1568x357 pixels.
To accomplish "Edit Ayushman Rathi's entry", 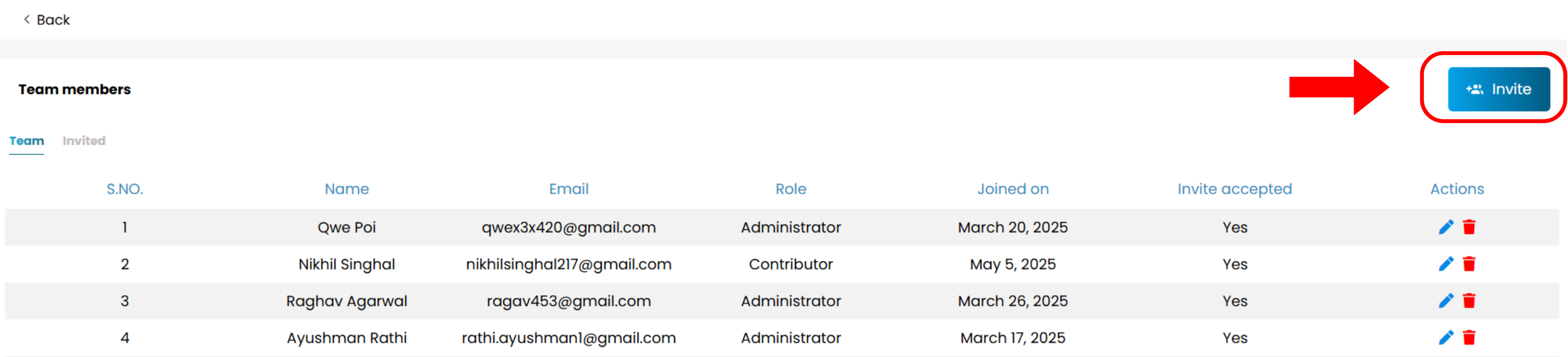I will [1446, 338].
